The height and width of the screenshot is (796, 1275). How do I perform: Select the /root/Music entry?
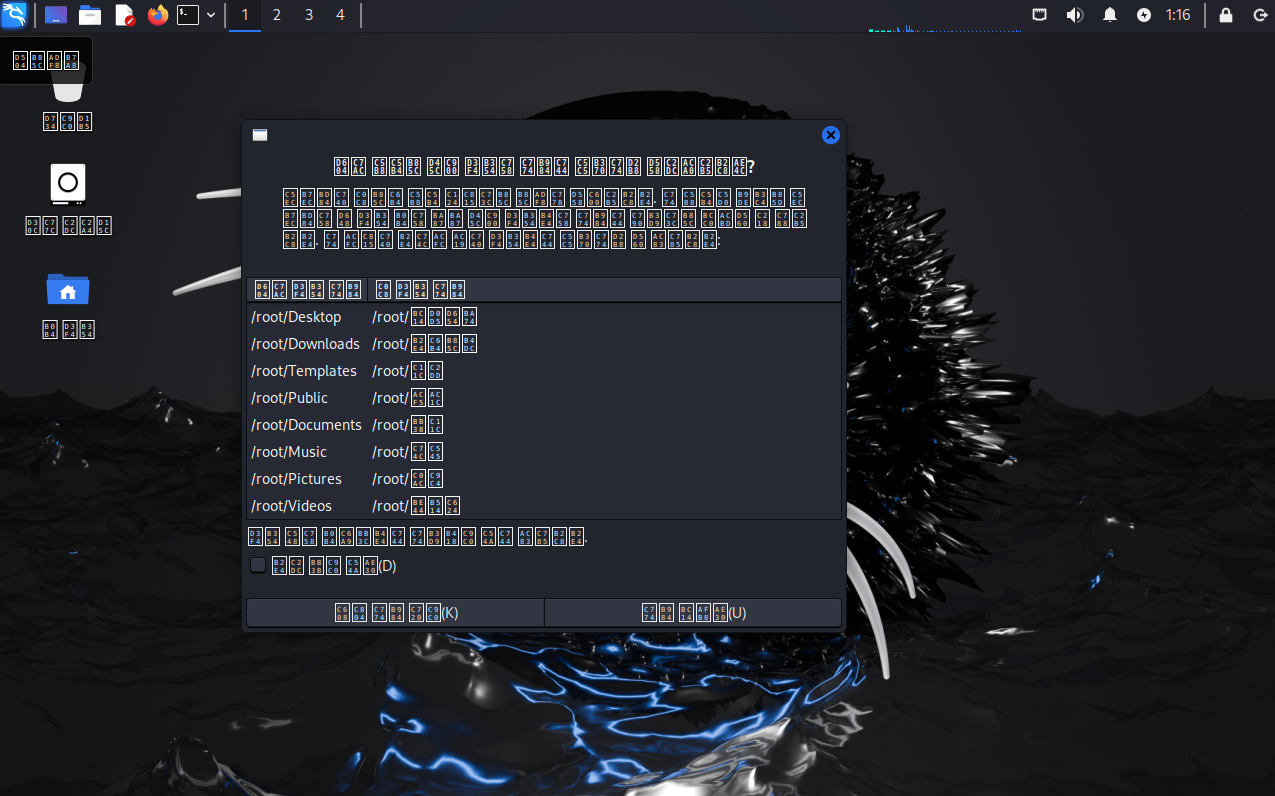pyautogui.click(x=289, y=452)
